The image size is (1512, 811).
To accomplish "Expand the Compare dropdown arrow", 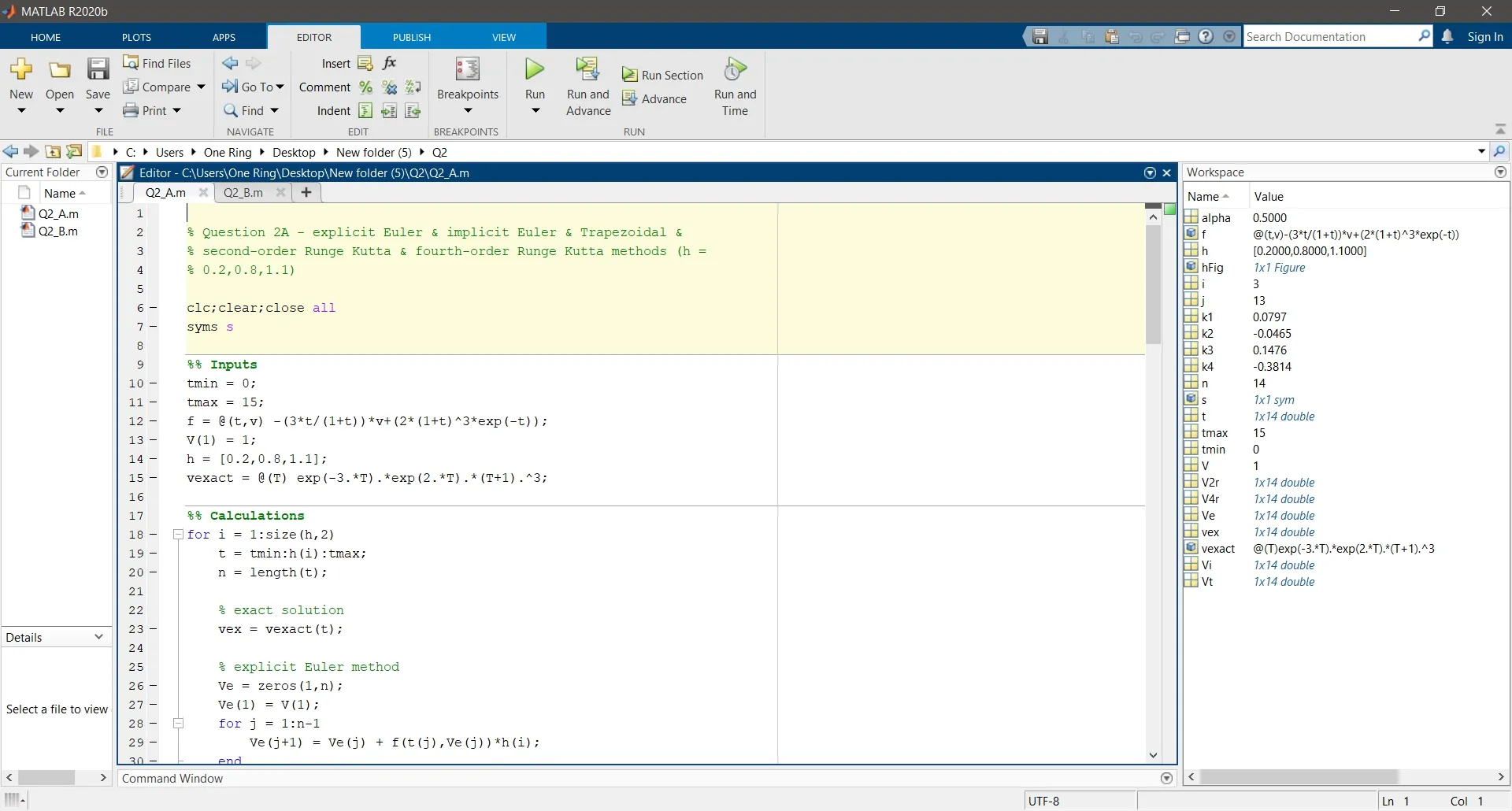I will pos(201,87).
